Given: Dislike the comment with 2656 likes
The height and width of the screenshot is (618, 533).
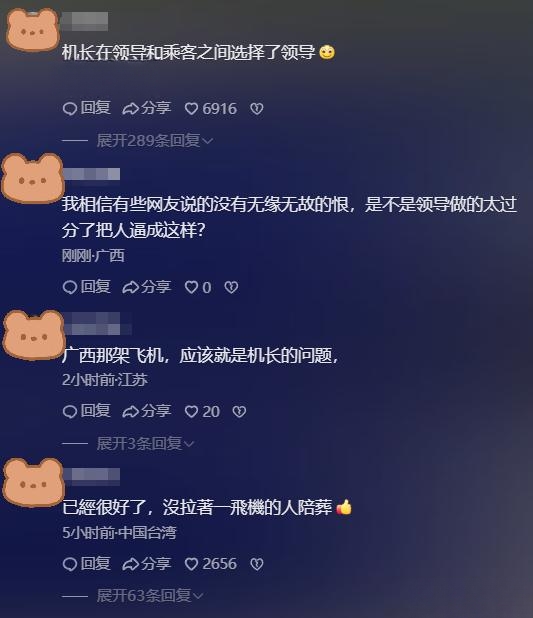Looking at the screenshot, I should coord(257,564).
